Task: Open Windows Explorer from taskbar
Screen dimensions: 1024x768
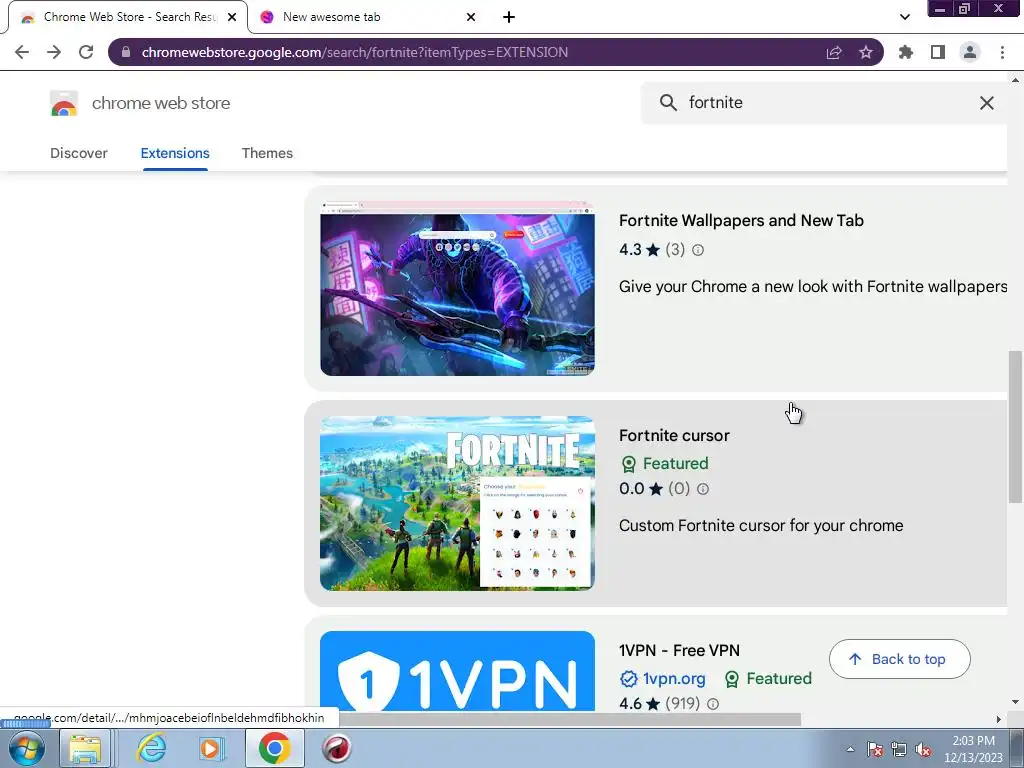Action: pos(86,748)
